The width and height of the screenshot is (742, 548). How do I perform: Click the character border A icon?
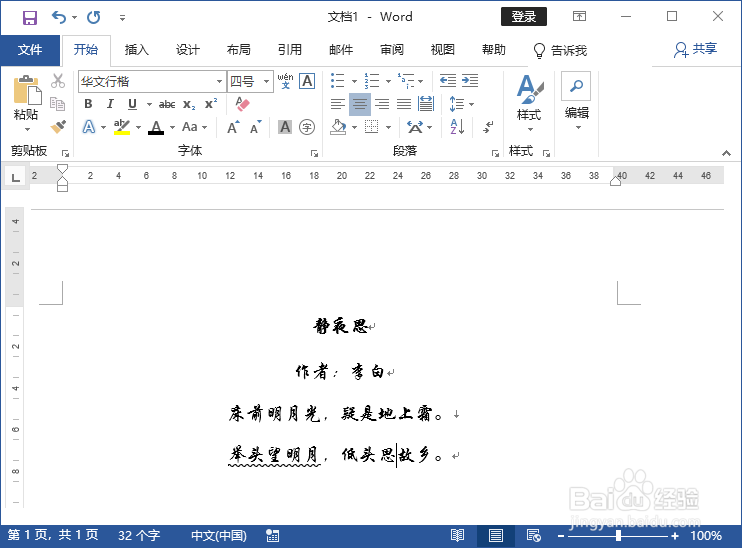pos(308,81)
